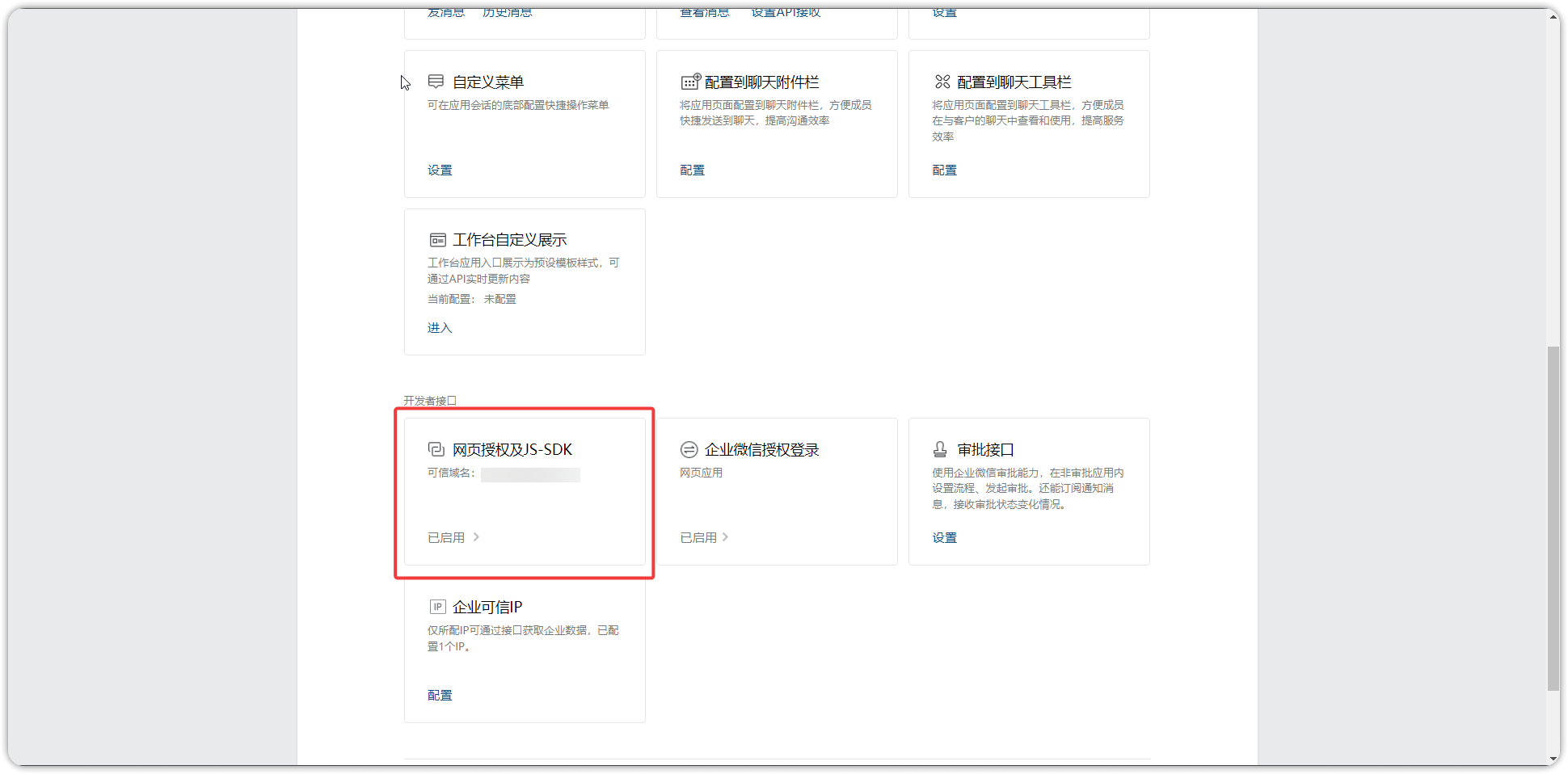Click the 开发者接口 section label

430,400
